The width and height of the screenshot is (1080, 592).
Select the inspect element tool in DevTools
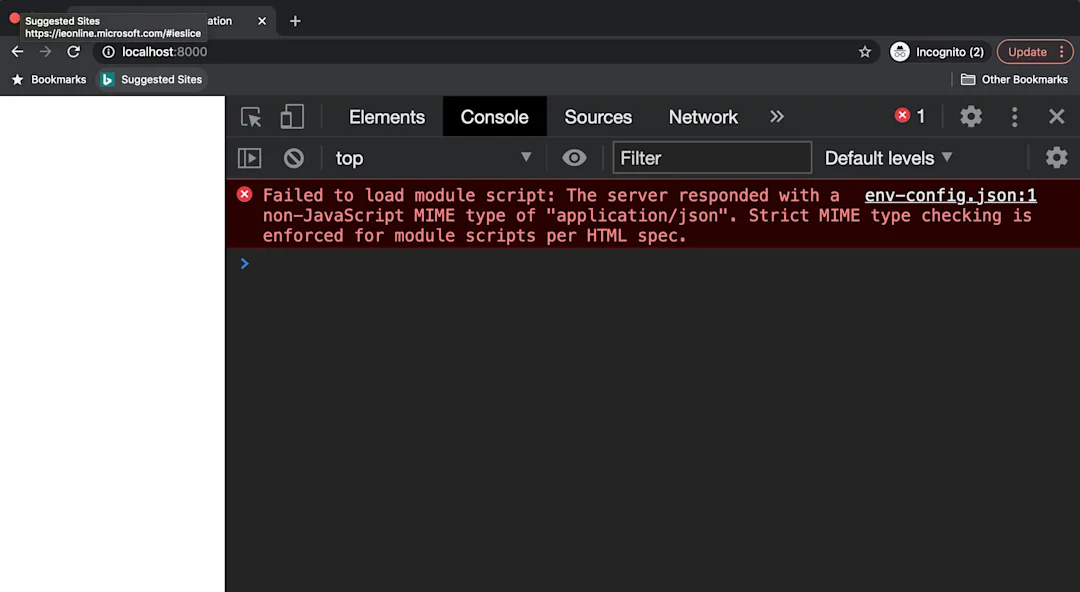(x=250, y=117)
